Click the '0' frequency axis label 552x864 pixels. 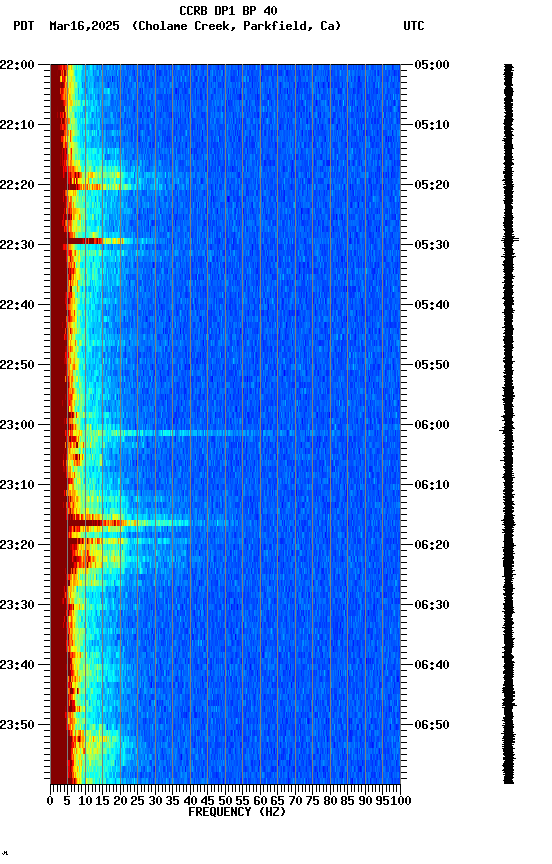coord(50,801)
